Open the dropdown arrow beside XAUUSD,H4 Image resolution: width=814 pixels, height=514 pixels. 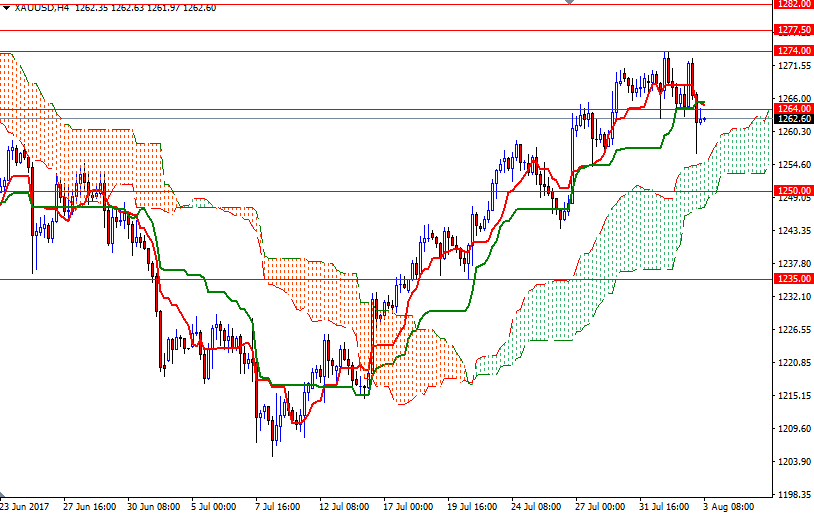pyautogui.click(x=6, y=8)
